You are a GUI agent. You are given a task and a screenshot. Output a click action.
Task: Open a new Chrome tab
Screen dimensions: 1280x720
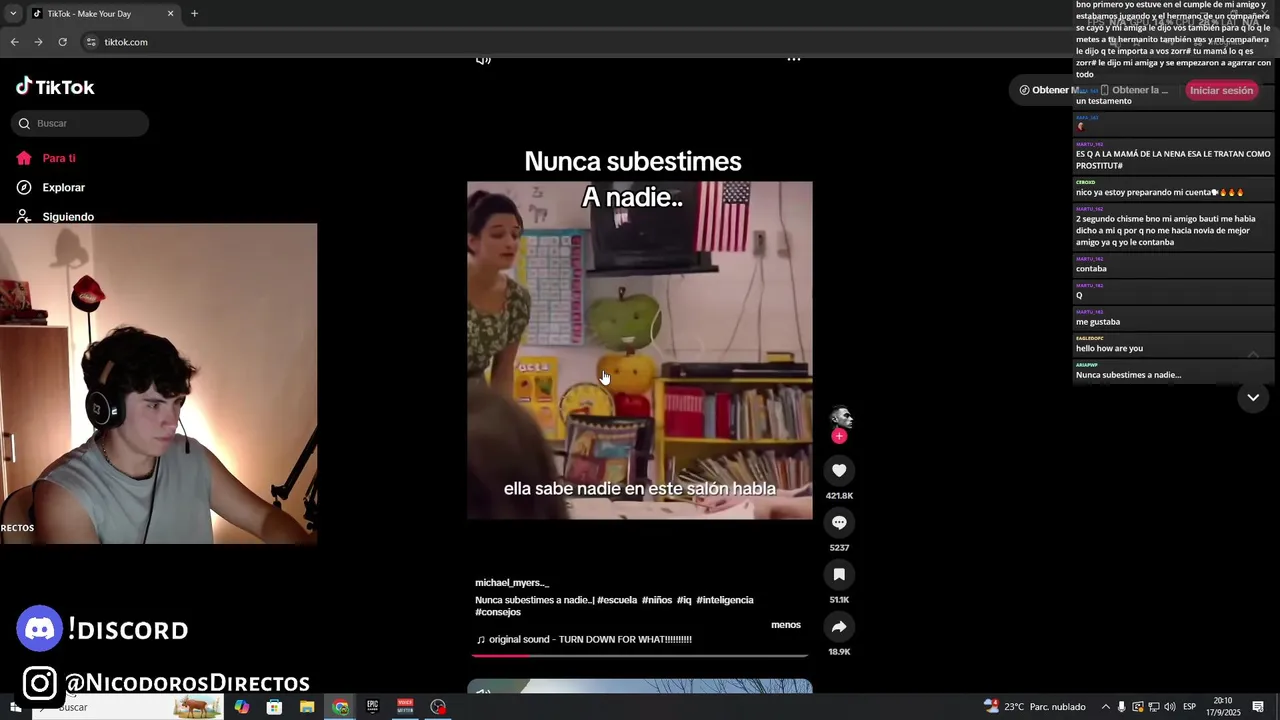pyautogui.click(x=194, y=13)
